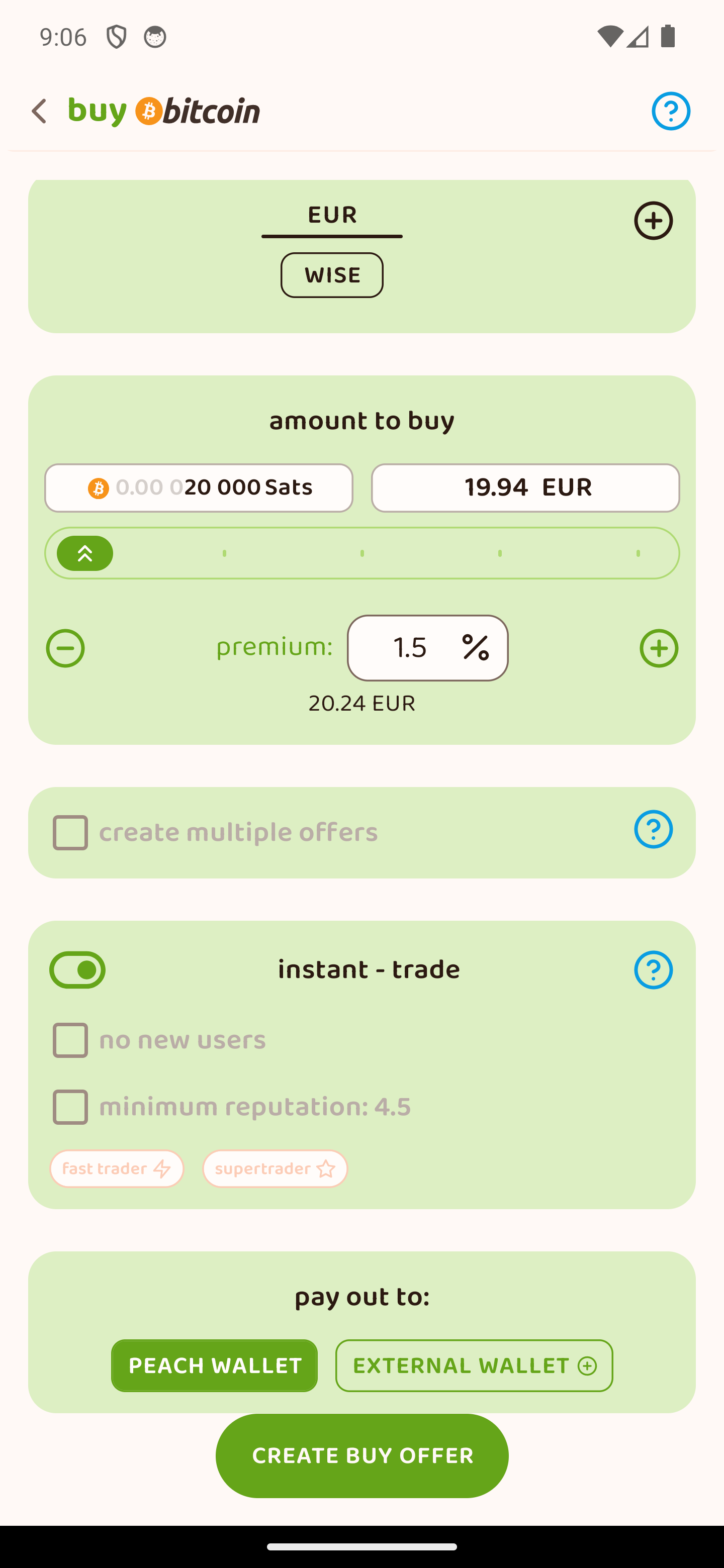
Task: Add payment method with plus icon
Action: coord(653,221)
